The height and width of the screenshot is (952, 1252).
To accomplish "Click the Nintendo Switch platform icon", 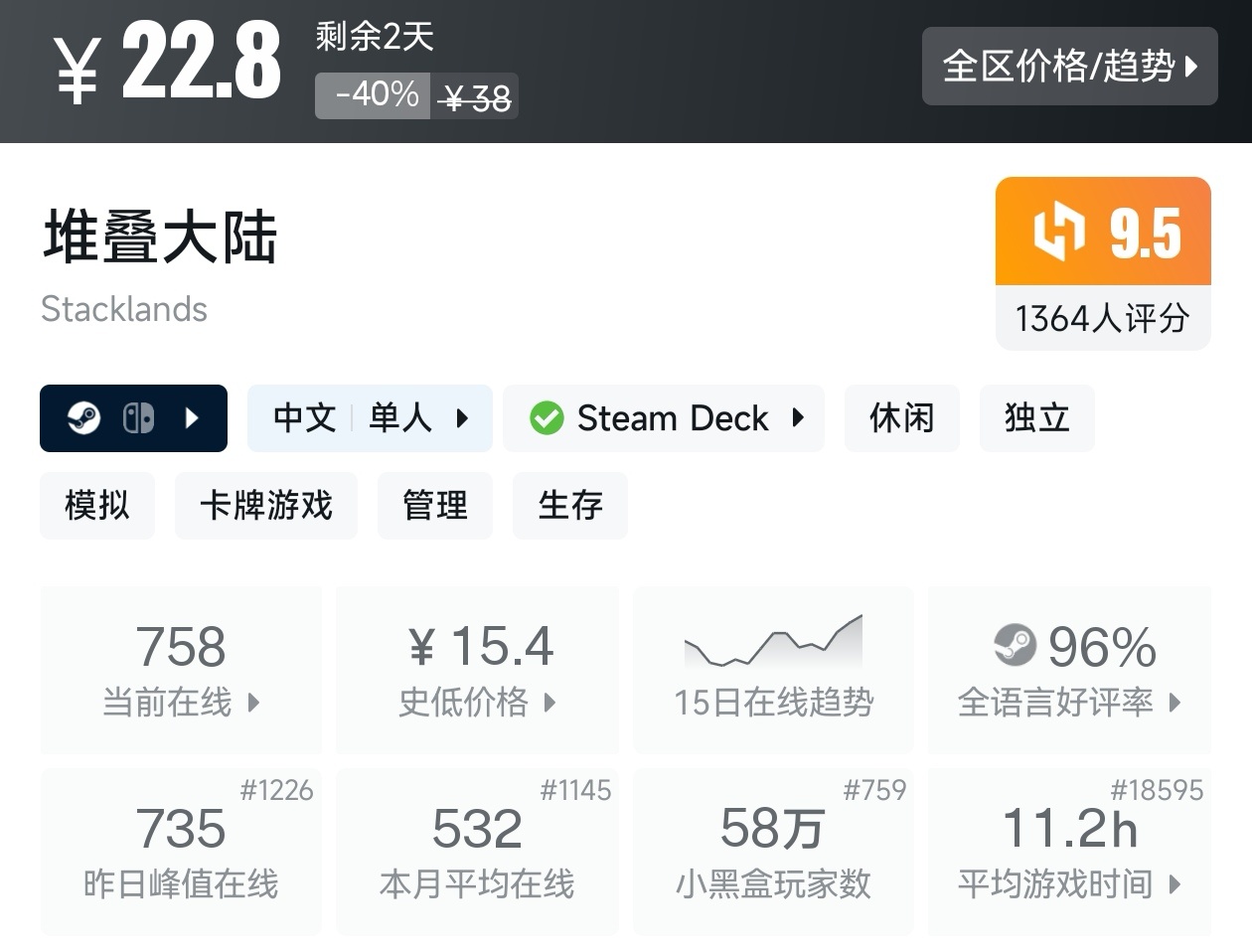I will pos(138,418).
